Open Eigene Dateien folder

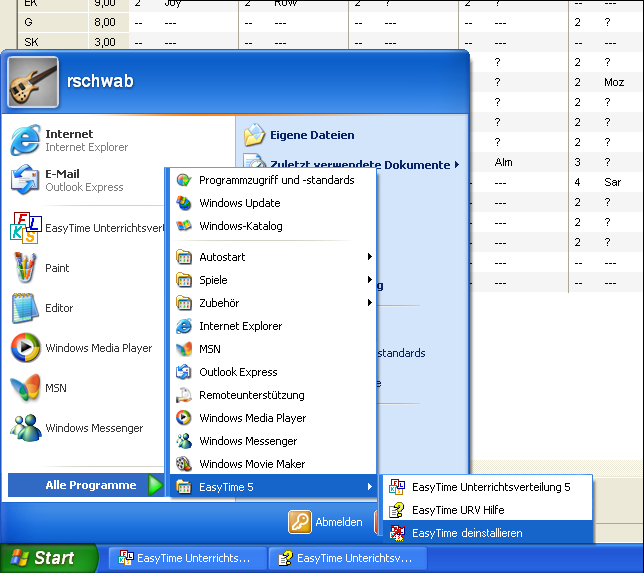tap(311, 135)
